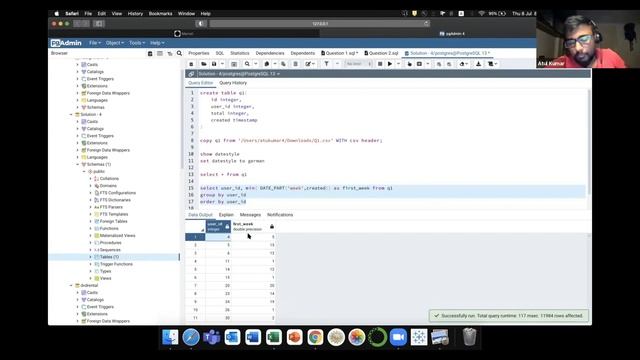Select row 1 number in results grid
640x360 pixels.
(195, 237)
